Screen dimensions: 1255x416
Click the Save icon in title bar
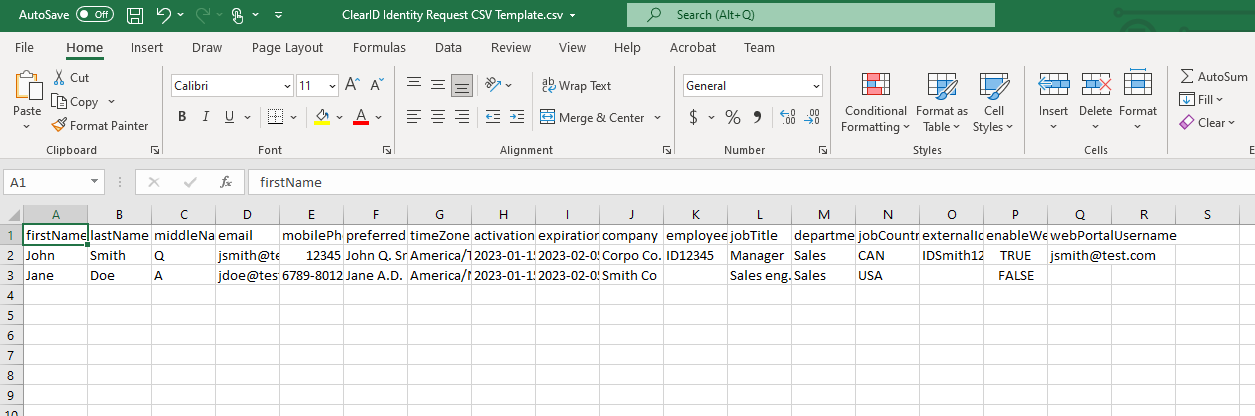(x=135, y=15)
